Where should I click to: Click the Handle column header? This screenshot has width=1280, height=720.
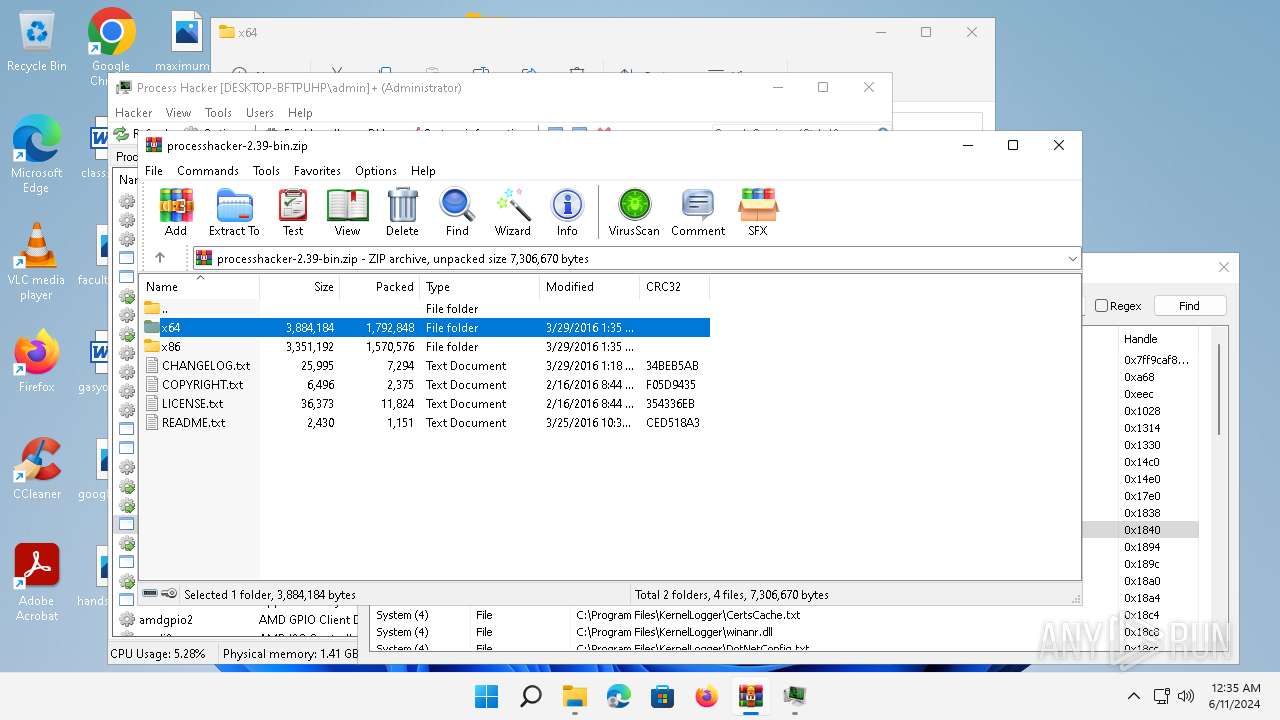click(x=1158, y=339)
